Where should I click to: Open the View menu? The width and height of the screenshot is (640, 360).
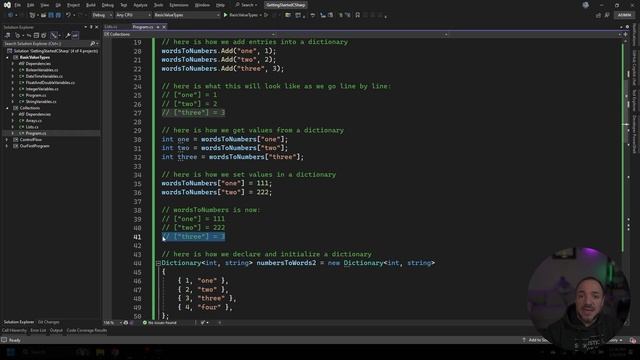click(x=44, y=5)
